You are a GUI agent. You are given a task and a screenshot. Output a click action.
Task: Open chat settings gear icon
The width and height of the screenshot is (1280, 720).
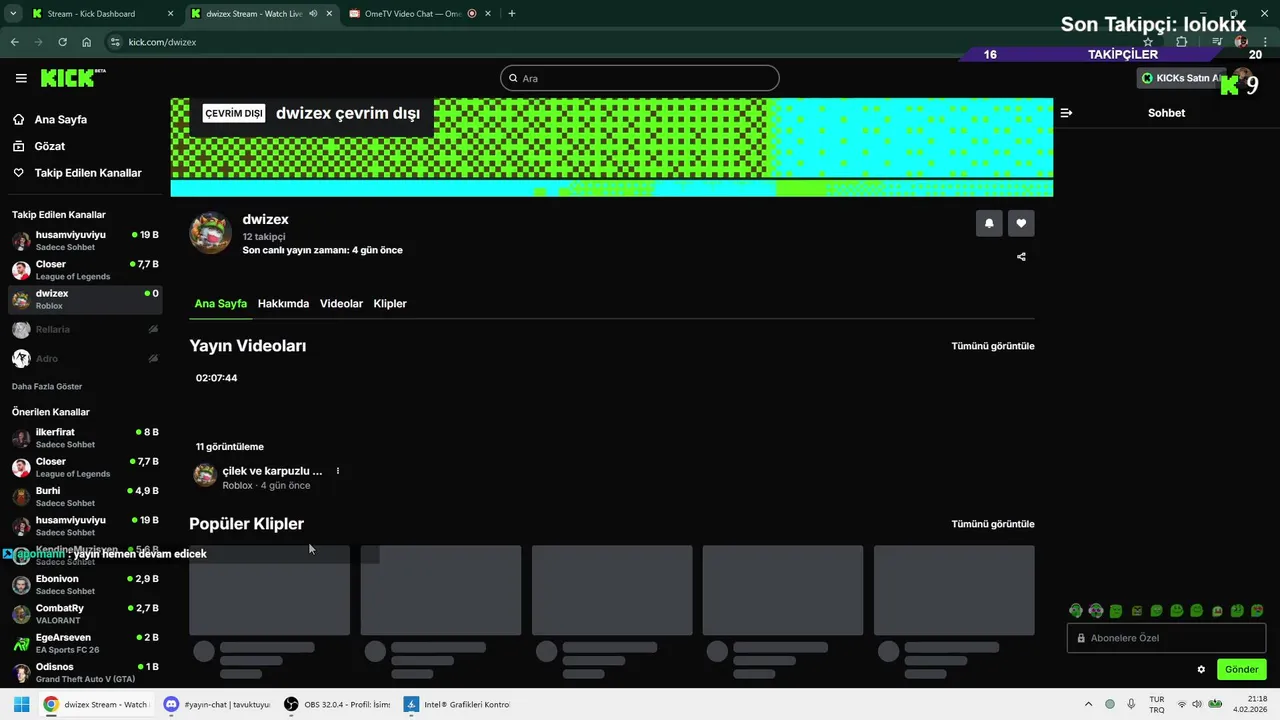click(1201, 669)
